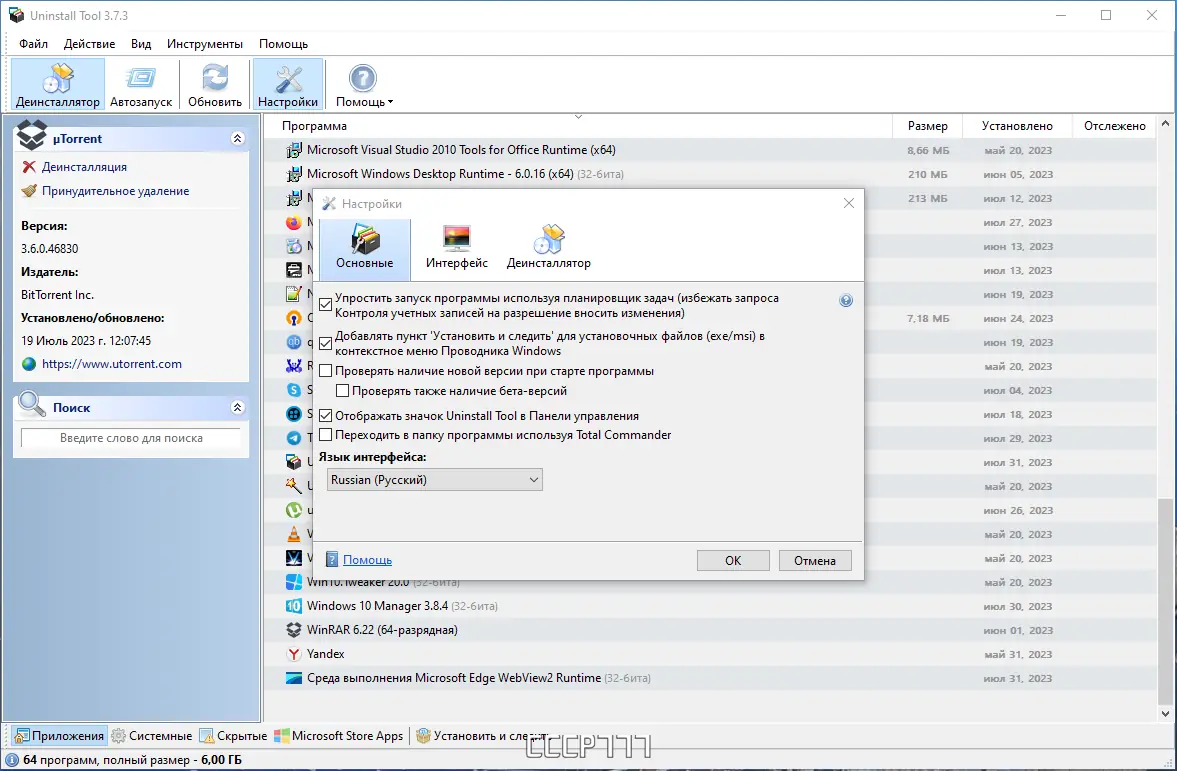Select the Скрытые bottom tab
Image resolution: width=1177 pixels, height=771 pixels.
[x=233, y=736]
